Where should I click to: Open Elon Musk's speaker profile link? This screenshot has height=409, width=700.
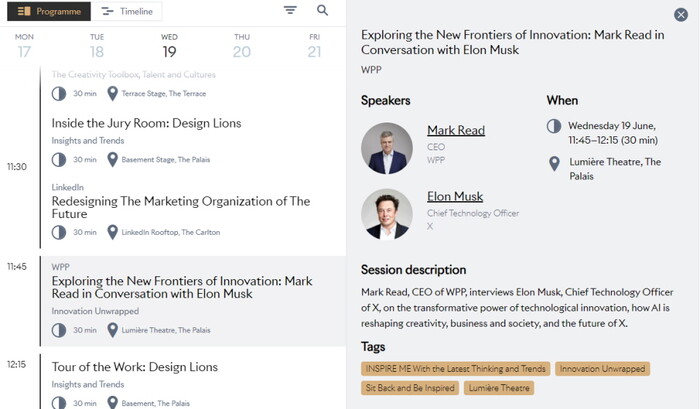point(455,196)
